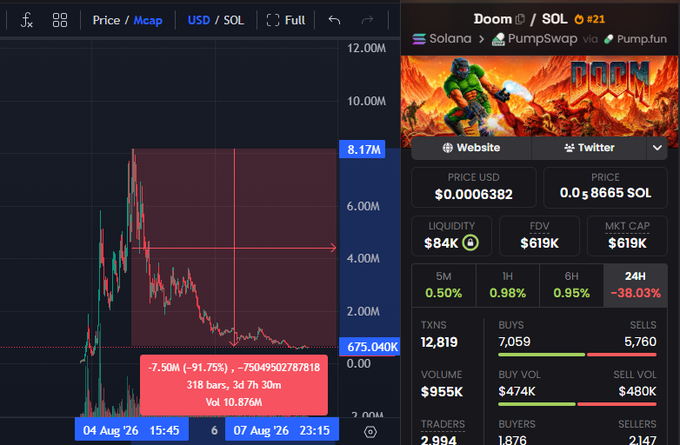
Task: Copy the Doom token address
Action: 520,19
